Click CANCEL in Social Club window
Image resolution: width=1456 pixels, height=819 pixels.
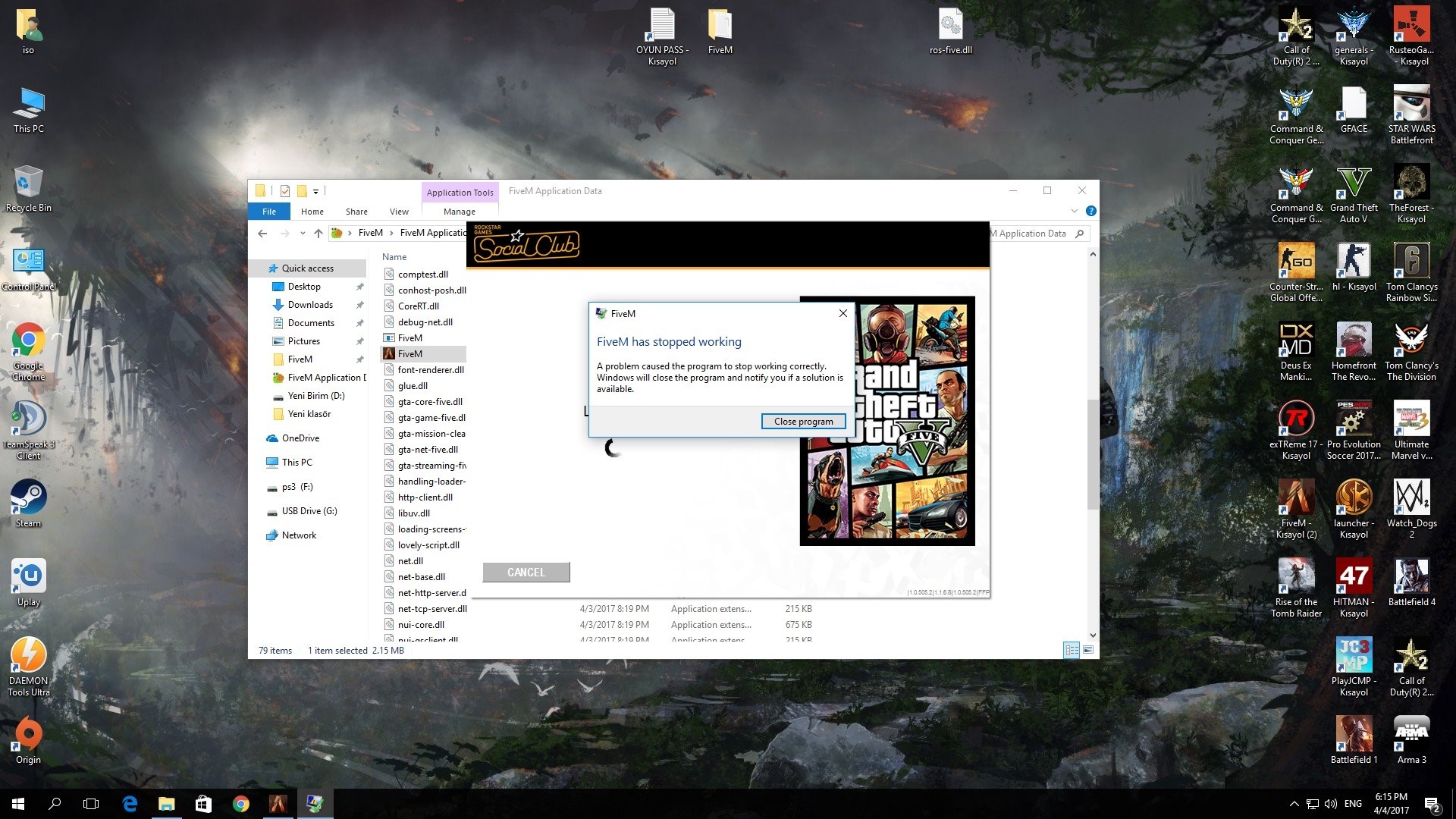526,573
